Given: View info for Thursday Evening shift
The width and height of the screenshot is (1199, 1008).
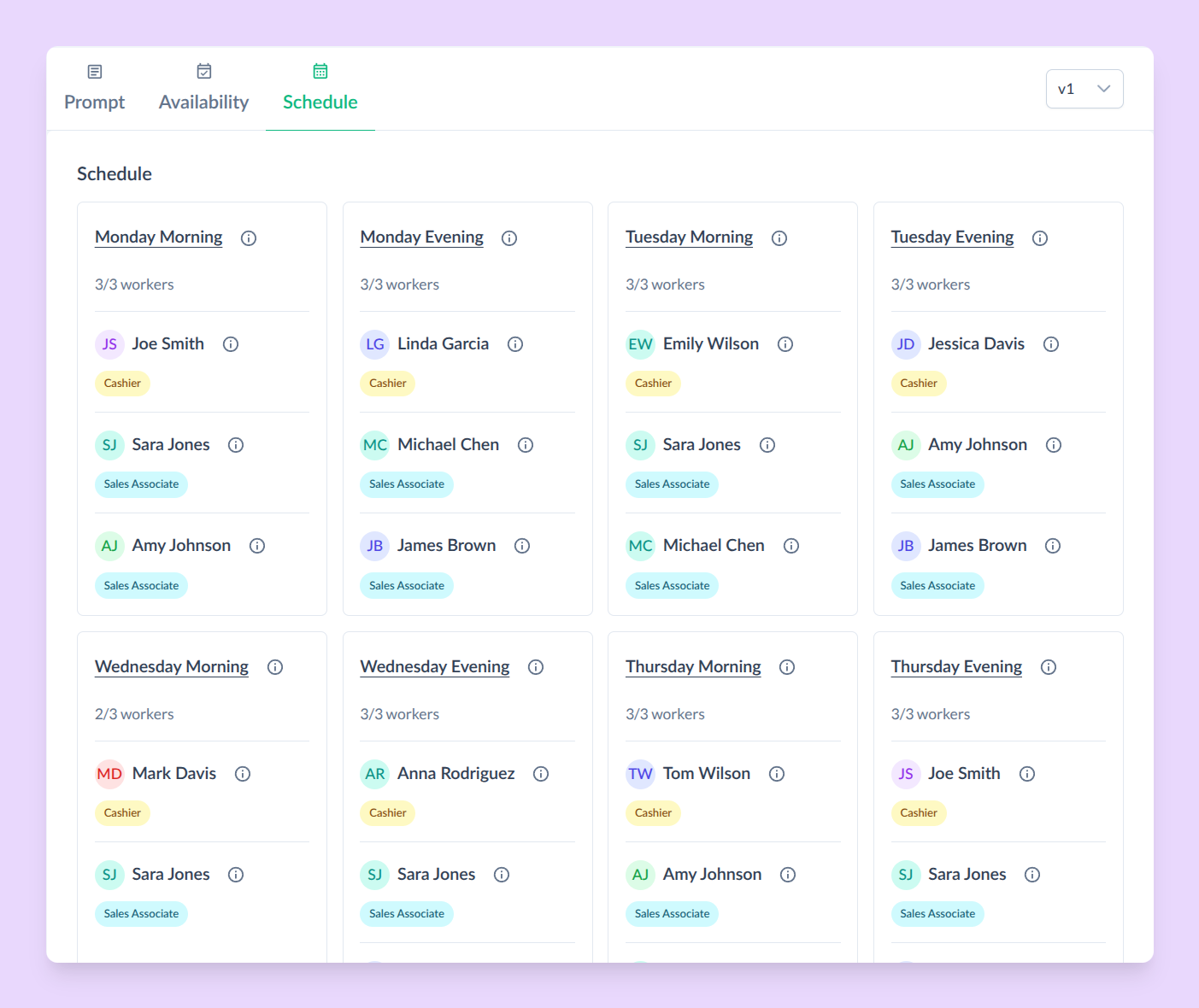Looking at the screenshot, I should tap(1049, 667).
